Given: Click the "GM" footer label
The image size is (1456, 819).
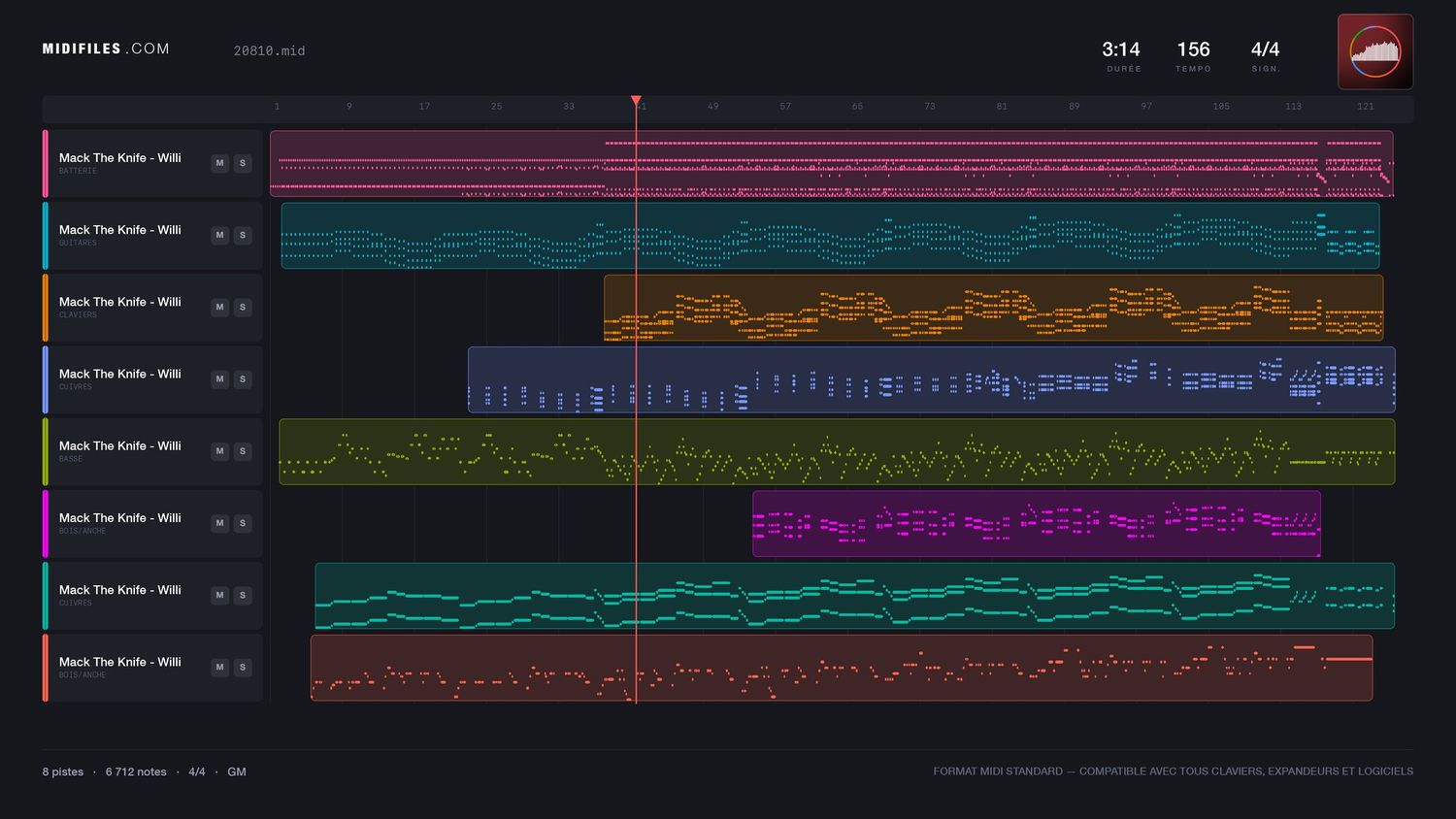Looking at the screenshot, I should pos(237,772).
